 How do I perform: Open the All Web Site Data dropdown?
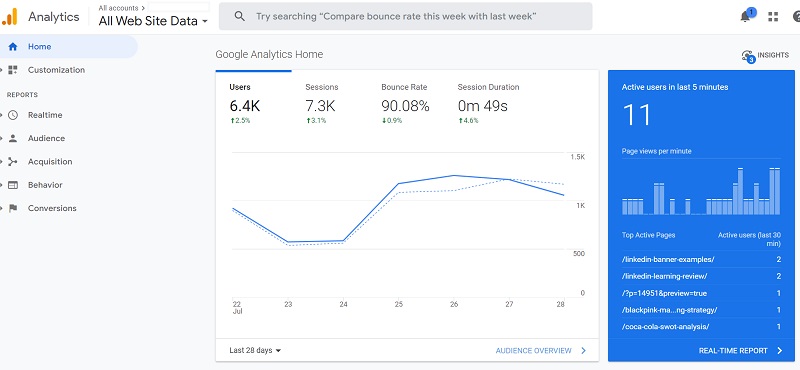pos(153,21)
